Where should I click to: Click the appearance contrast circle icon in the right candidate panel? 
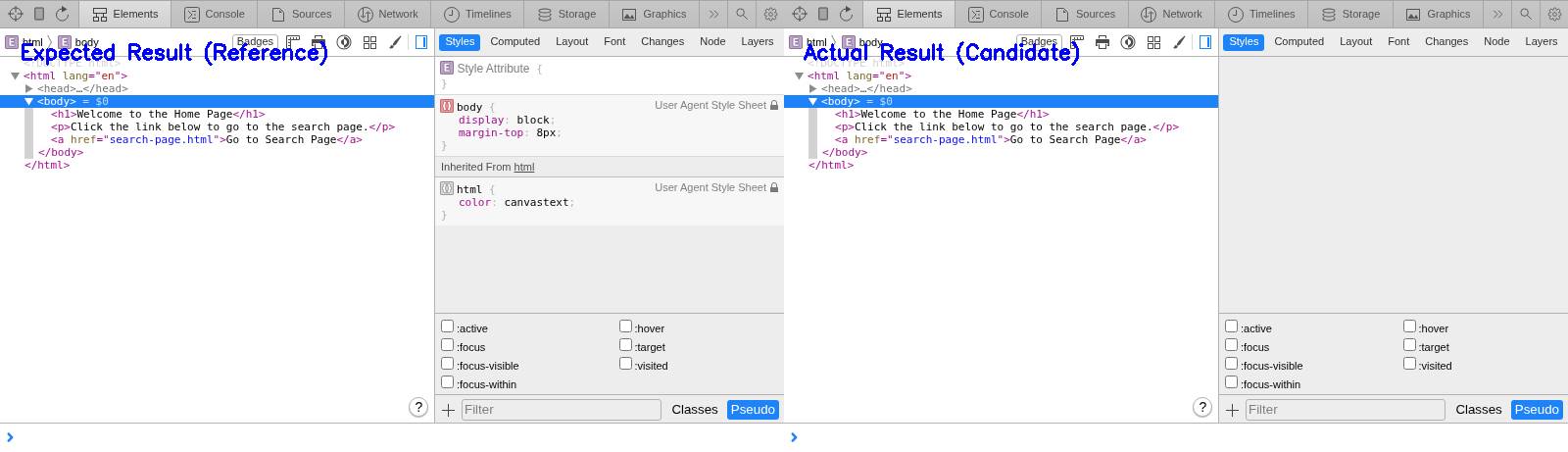[1128, 42]
